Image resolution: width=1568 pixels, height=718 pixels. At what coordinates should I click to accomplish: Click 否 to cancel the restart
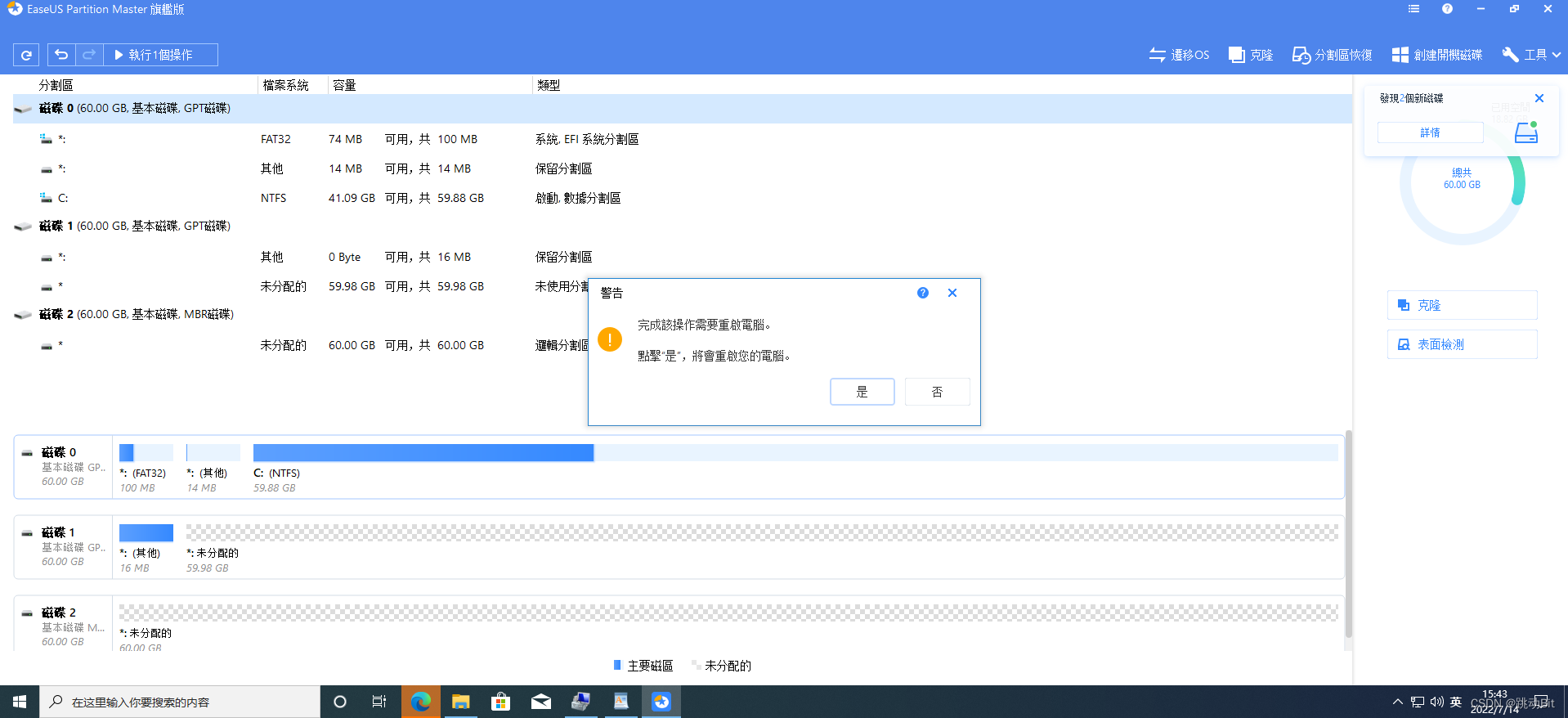[937, 392]
